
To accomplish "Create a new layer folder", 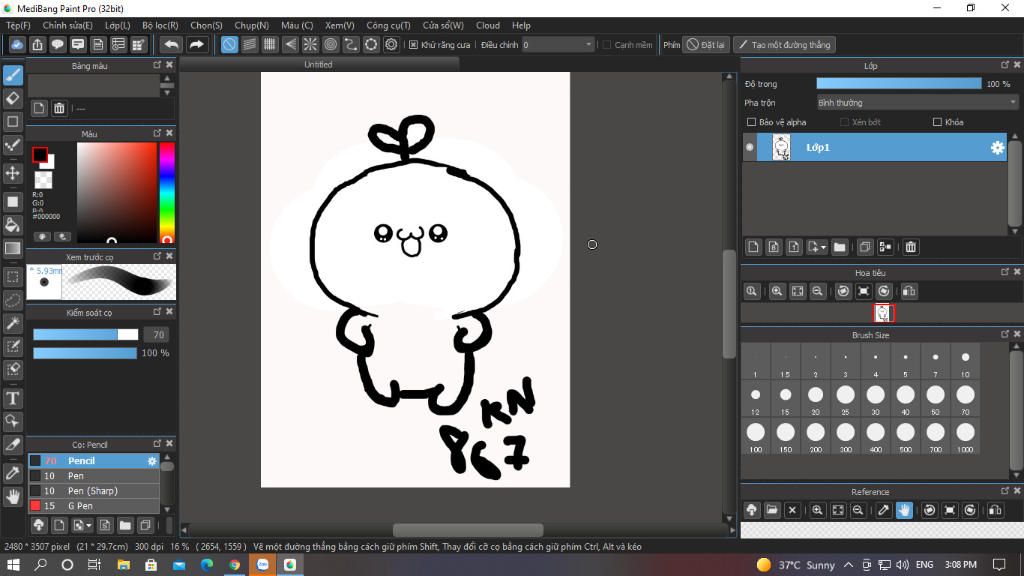I will coord(840,247).
